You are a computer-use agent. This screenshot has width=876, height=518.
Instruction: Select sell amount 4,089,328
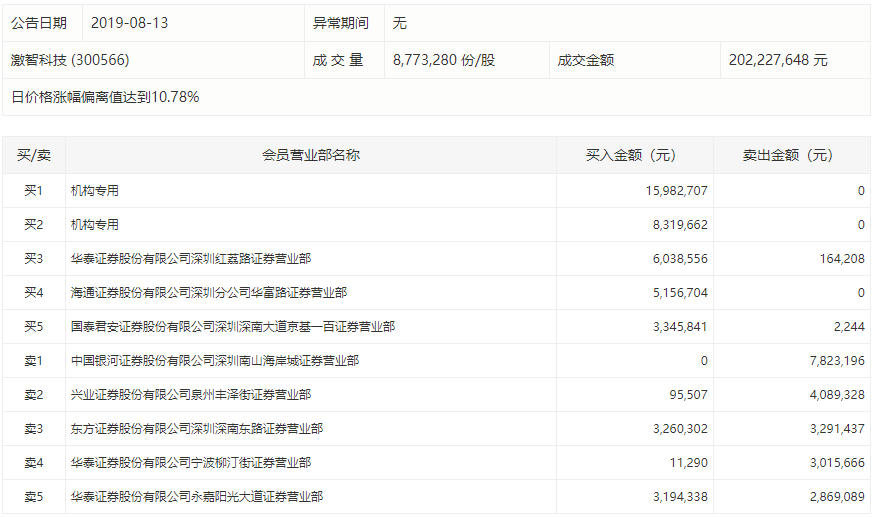837,395
